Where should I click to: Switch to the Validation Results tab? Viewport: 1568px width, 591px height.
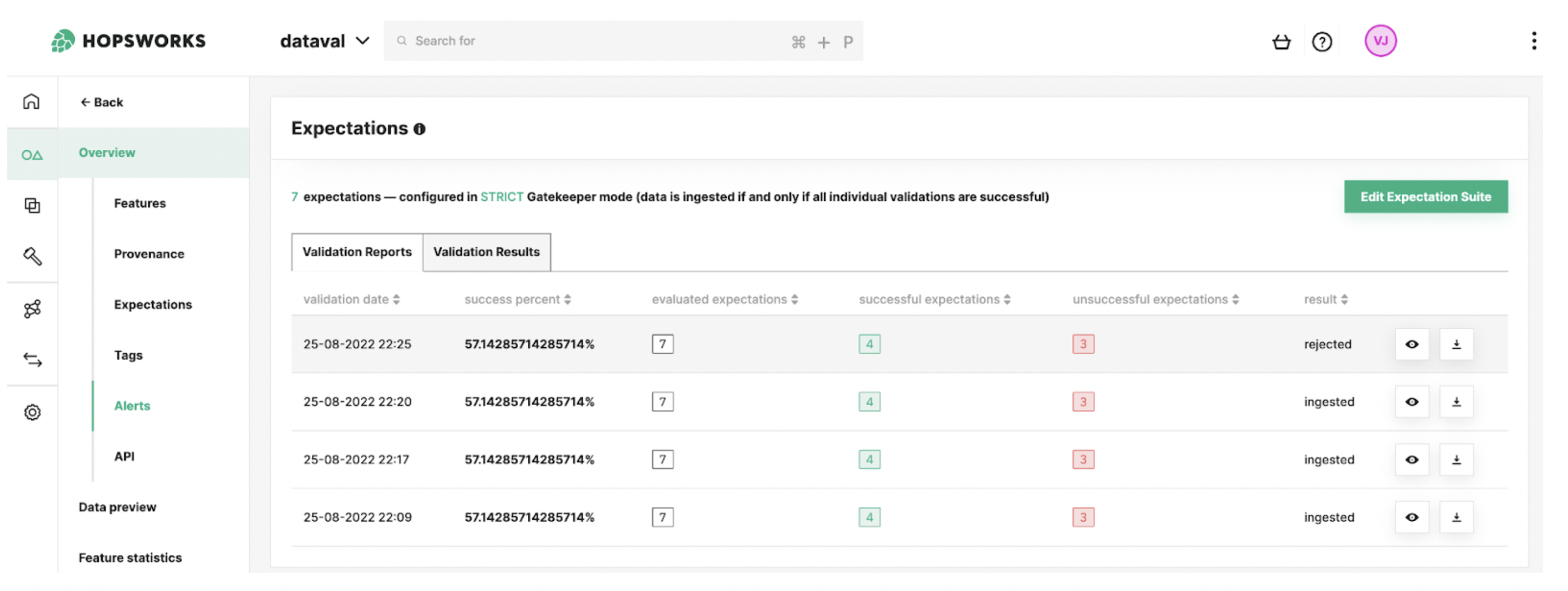point(486,252)
